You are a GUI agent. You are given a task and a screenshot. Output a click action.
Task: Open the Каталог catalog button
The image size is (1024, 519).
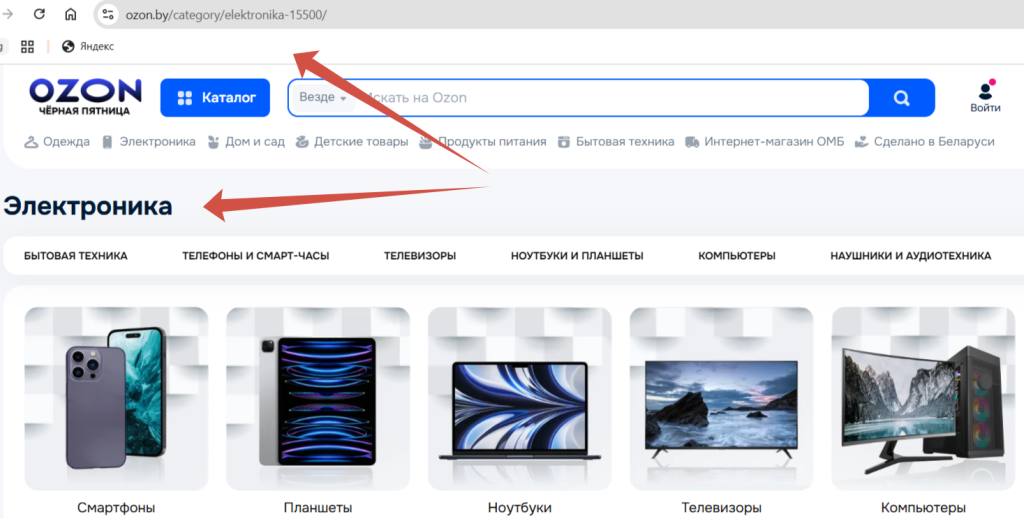(x=215, y=98)
